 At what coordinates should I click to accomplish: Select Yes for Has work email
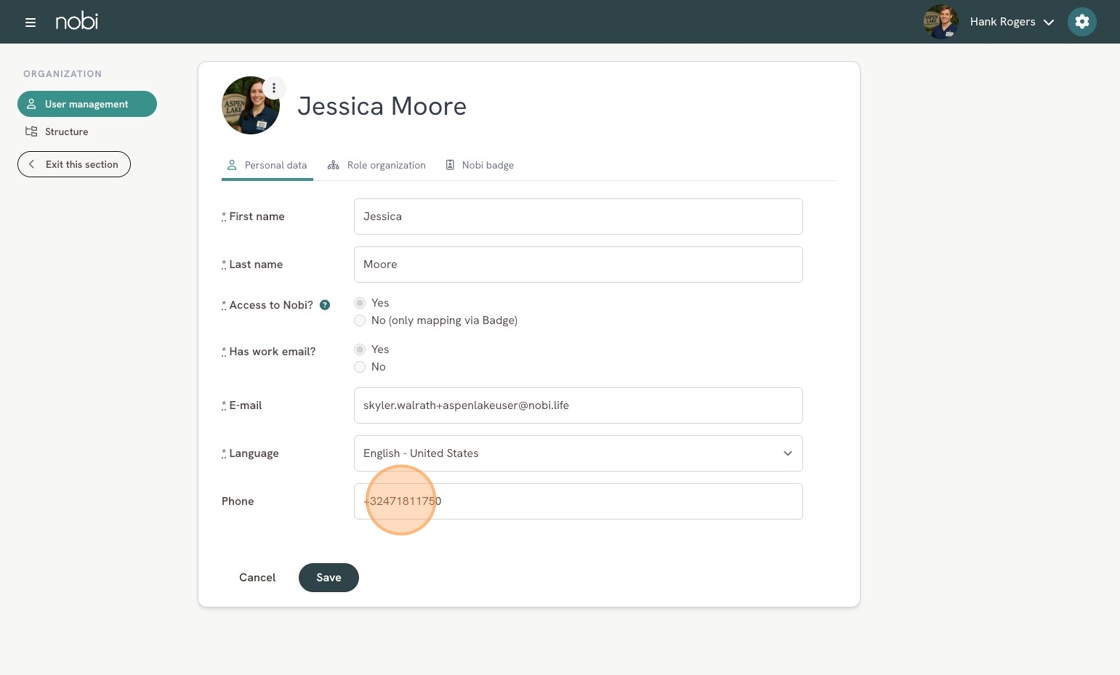point(360,349)
